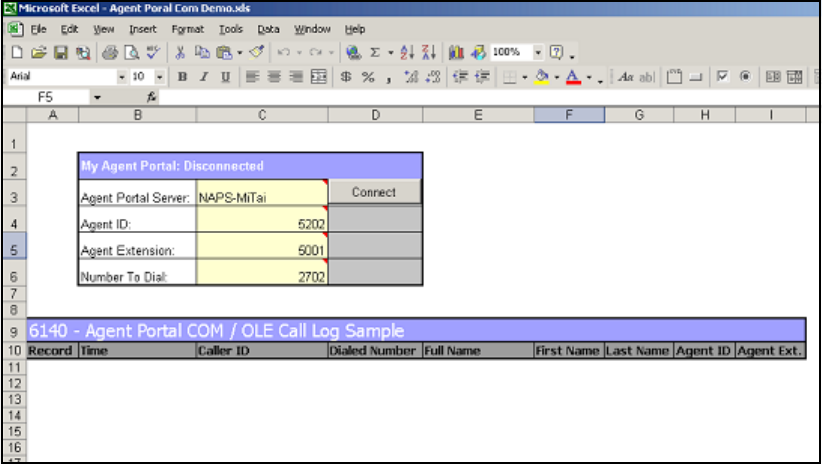
Task: Apply red Font Color
Action: (x=574, y=77)
